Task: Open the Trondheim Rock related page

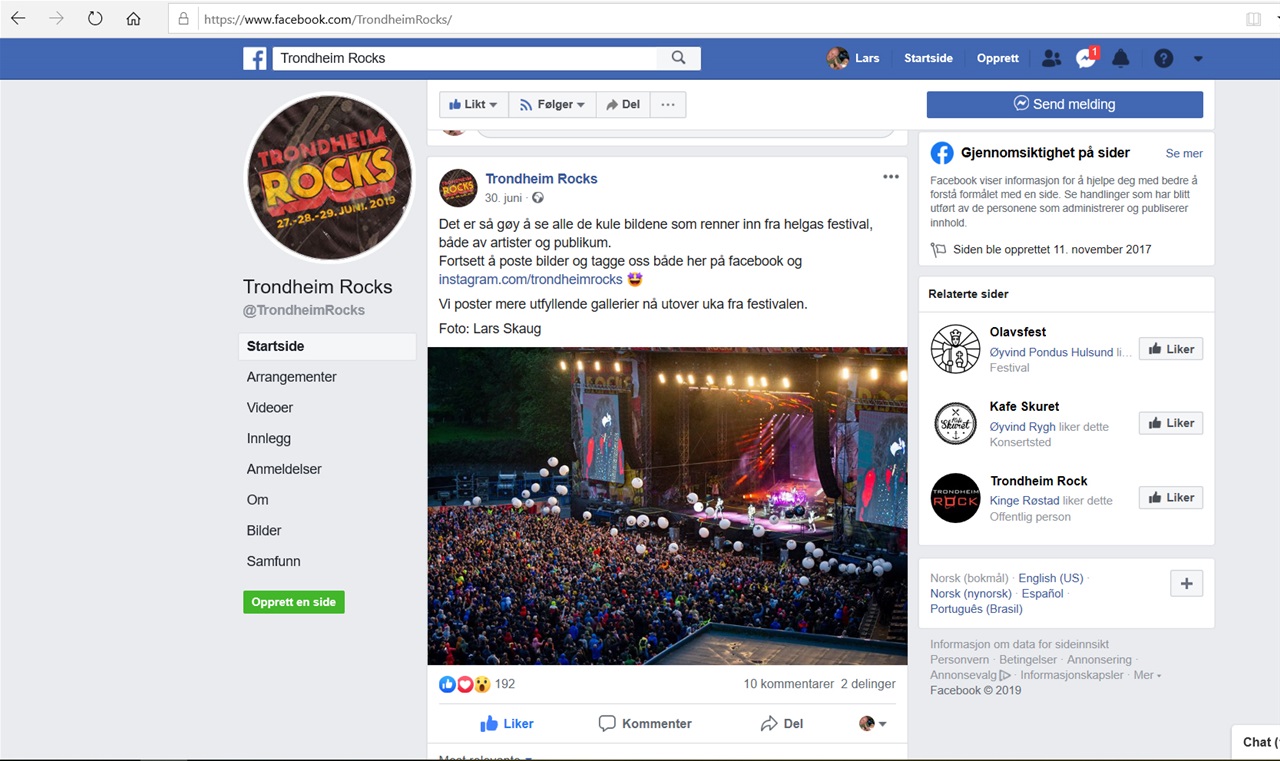Action: tap(1038, 481)
